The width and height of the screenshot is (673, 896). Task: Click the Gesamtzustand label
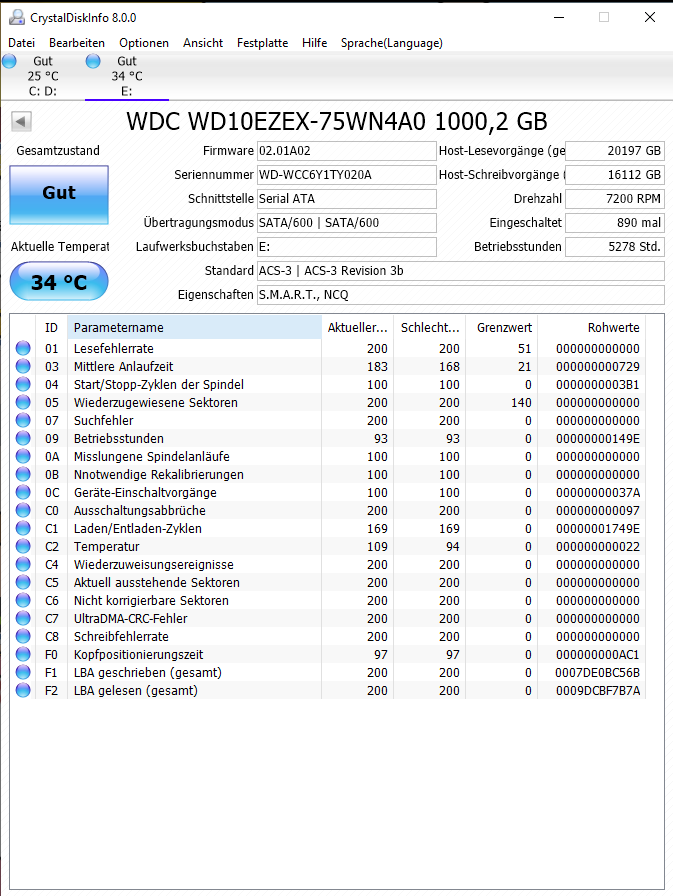coord(58,151)
